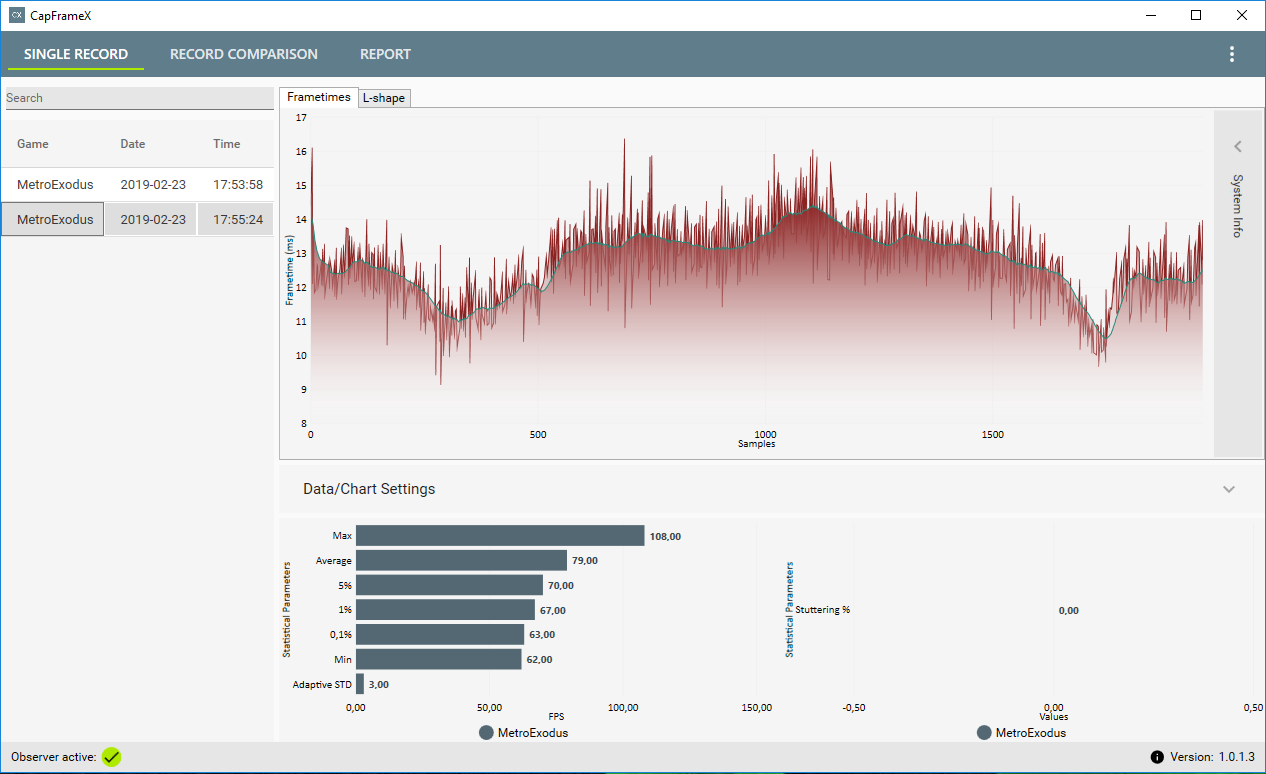Switch to the Single Record tab
1266x774 pixels.
click(x=76, y=54)
